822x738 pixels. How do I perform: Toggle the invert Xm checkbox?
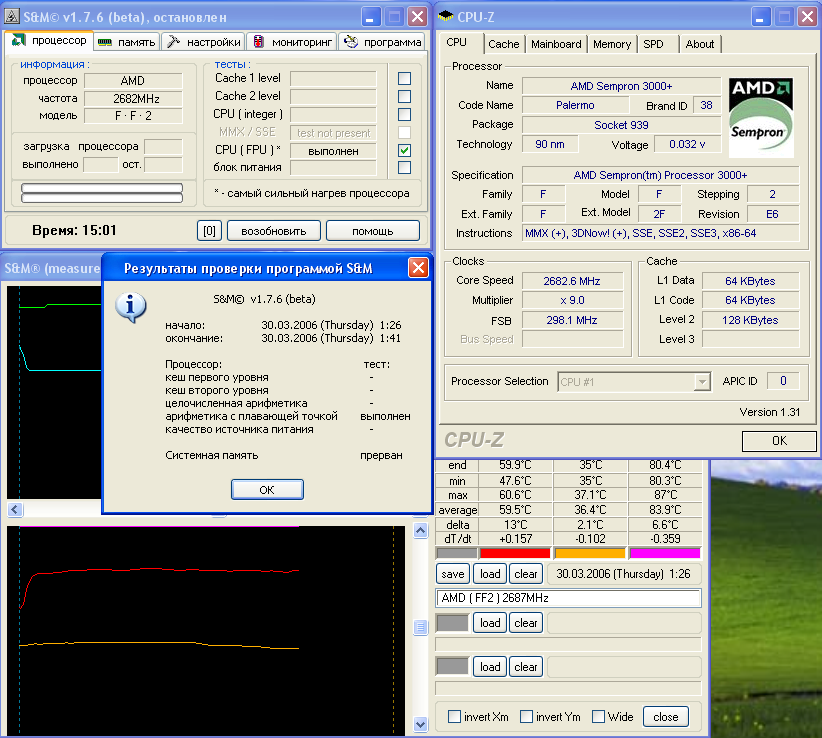point(455,716)
